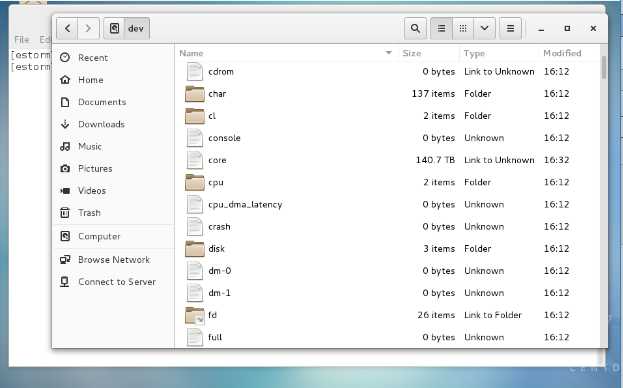The image size is (623, 388).
Task: Select the cl folder icon
Action: (195, 116)
